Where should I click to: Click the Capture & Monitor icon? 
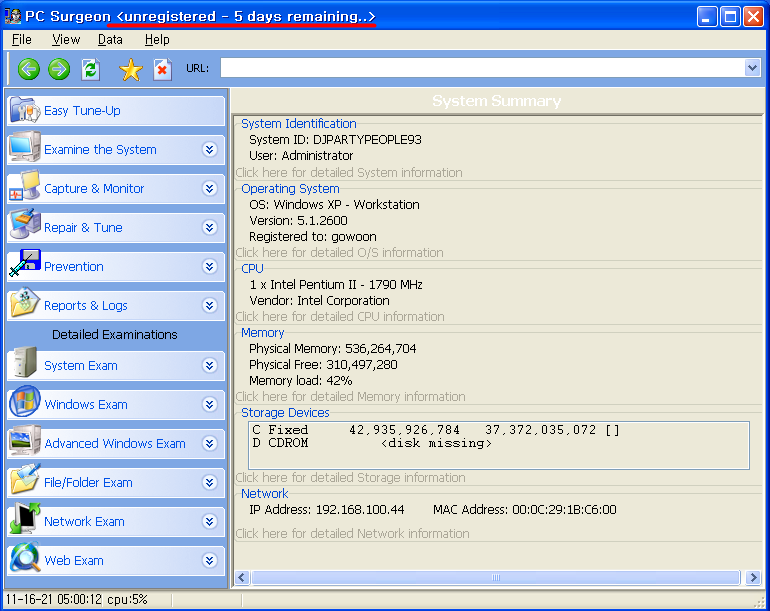(x=24, y=186)
